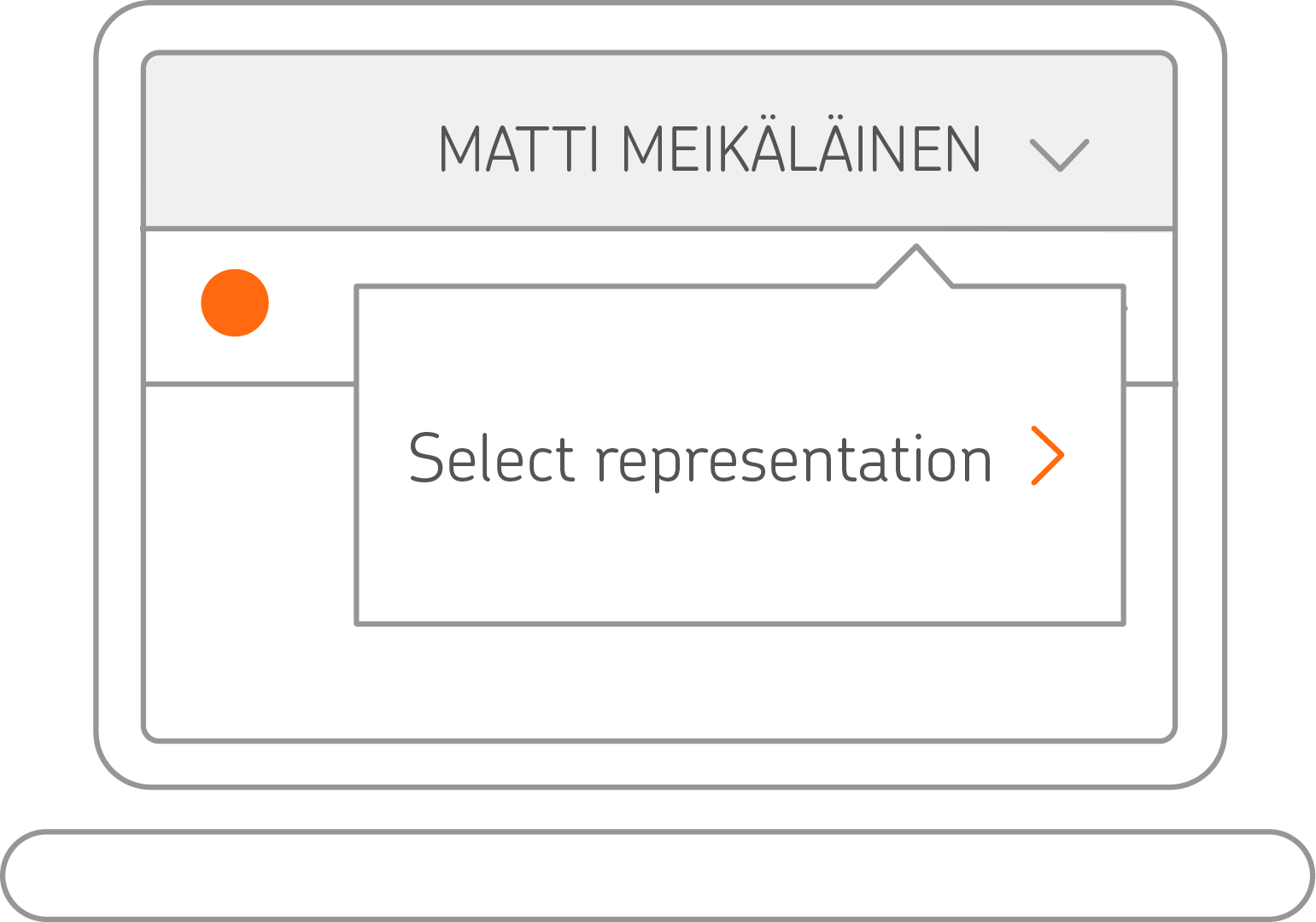Click the word 'representation' in popup
Image resolution: width=1316 pixels, height=922 pixels.
pyautogui.click(x=793, y=461)
